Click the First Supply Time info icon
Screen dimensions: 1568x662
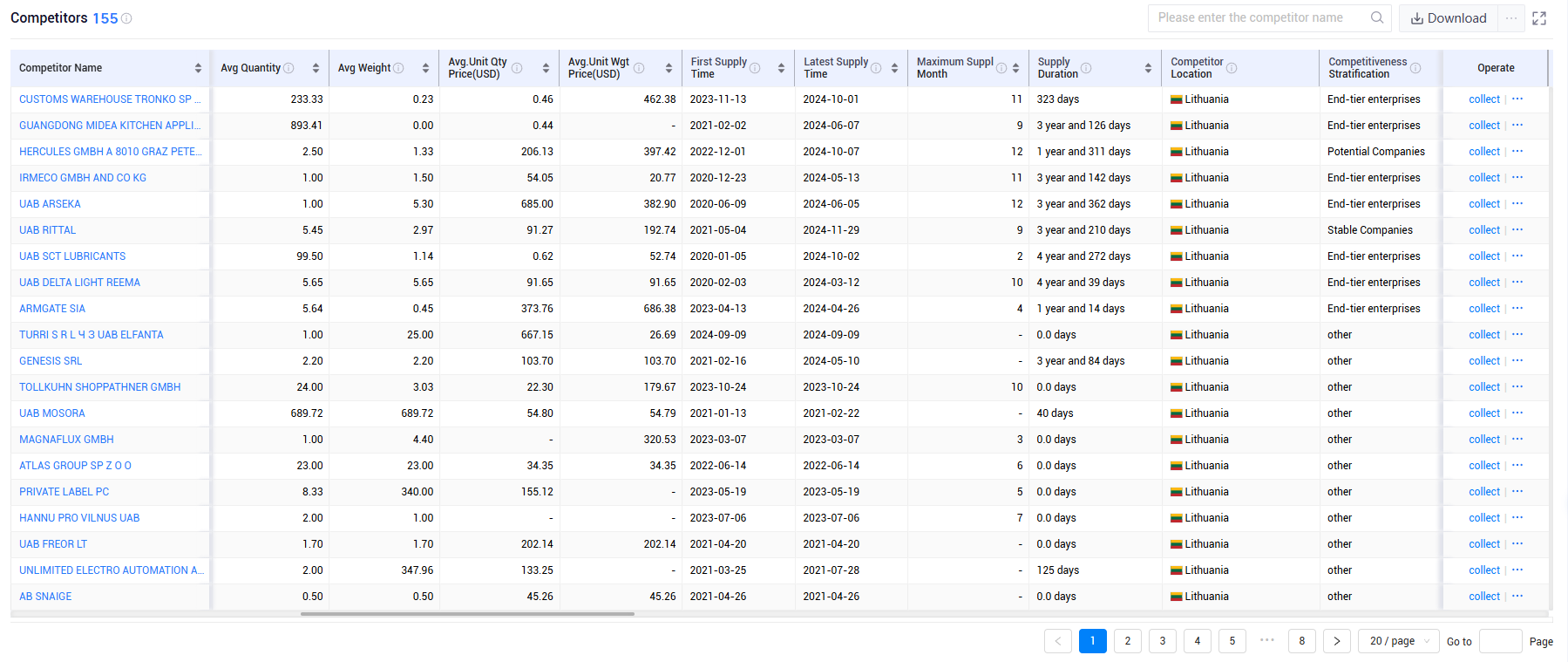coord(755,68)
